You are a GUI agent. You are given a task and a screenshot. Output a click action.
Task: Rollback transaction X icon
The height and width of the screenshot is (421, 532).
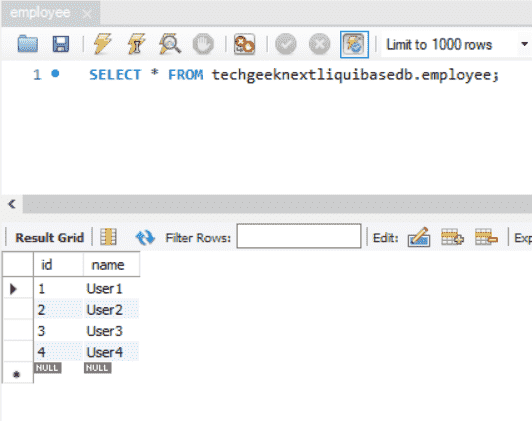point(319,44)
